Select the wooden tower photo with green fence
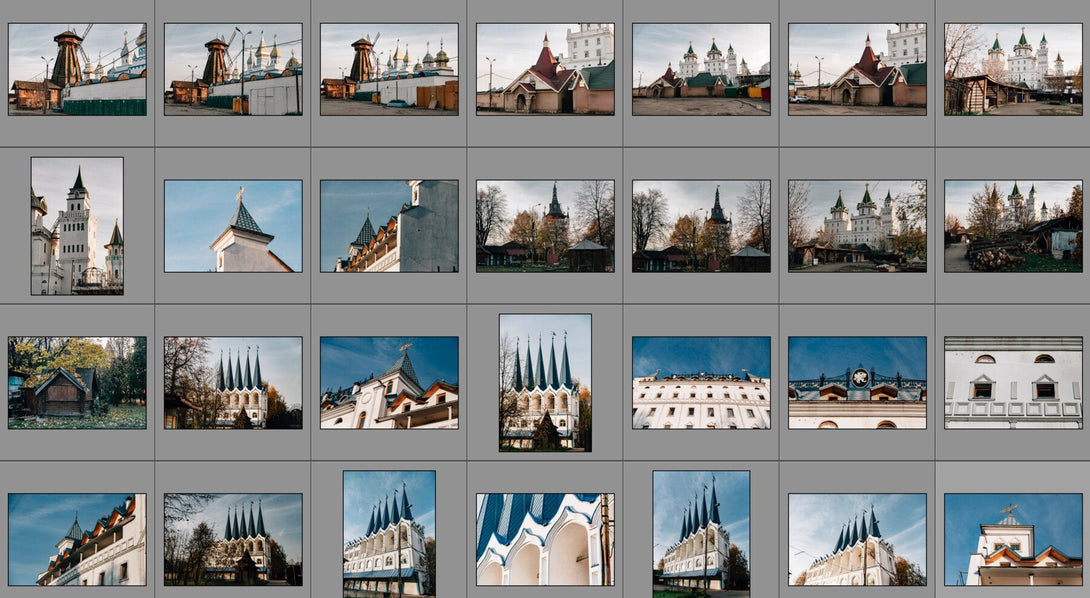This screenshot has width=1090, height=598. pos(77,69)
